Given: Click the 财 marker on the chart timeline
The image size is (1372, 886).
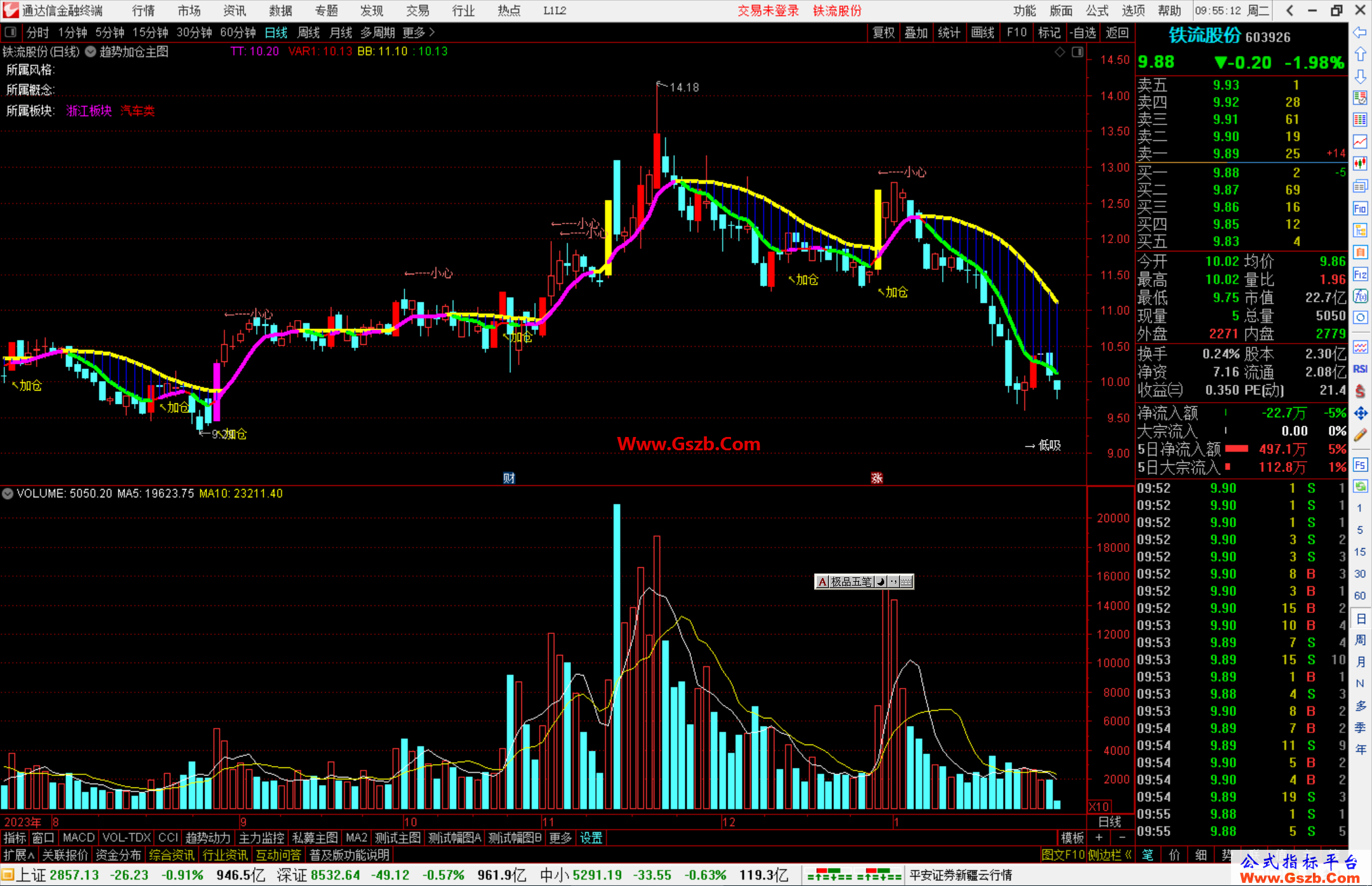Looking at the screenshot, I should [509, 478].
